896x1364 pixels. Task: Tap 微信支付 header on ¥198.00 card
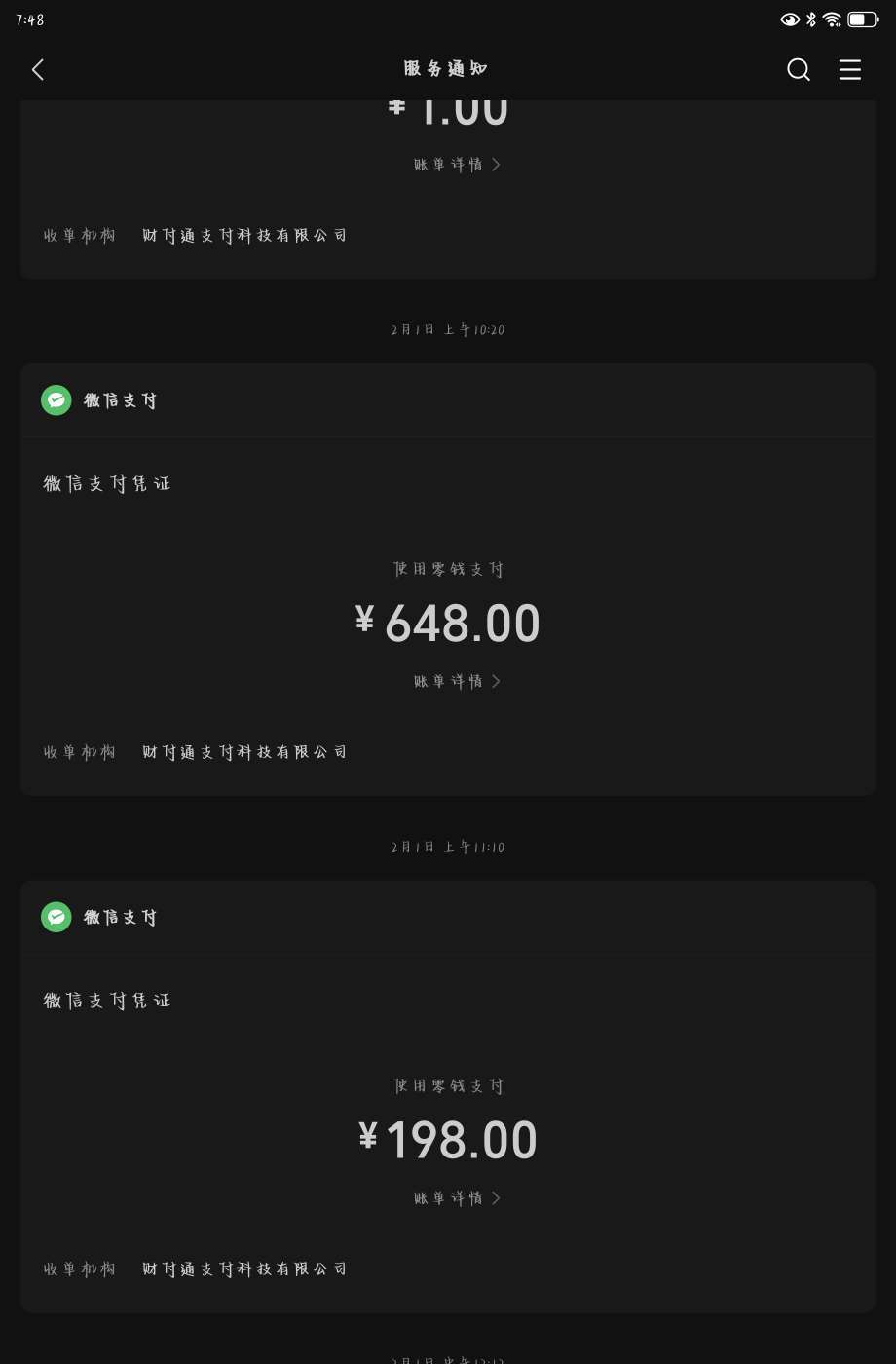[x=120, y=917]
